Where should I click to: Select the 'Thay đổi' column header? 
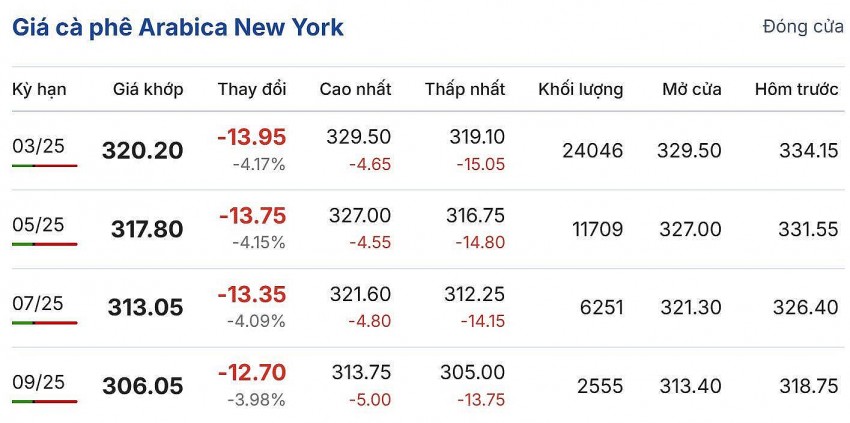(252, 90)
